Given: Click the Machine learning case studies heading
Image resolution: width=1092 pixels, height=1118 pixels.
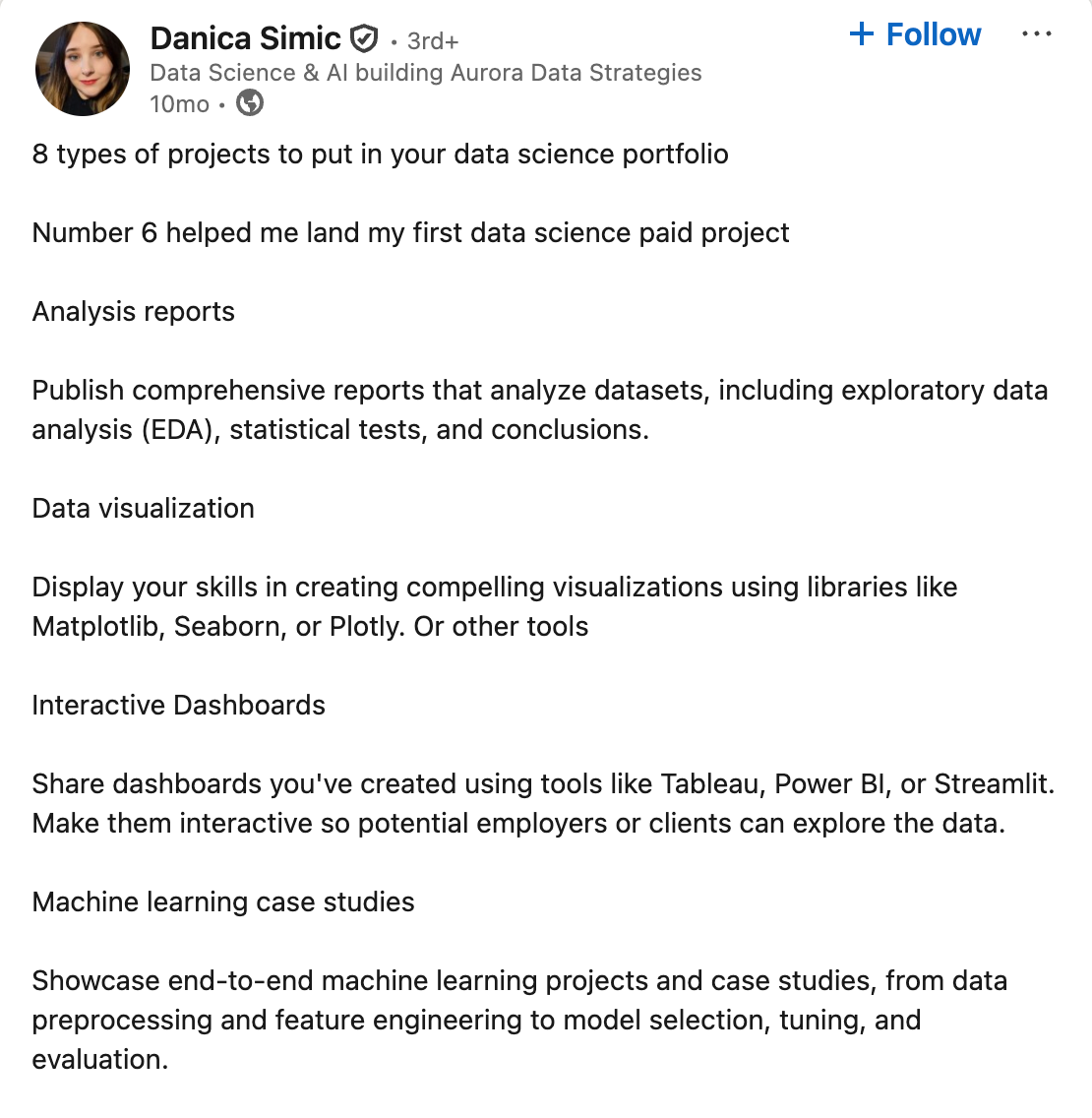Looking at the screenshot, I should (222, 901).
